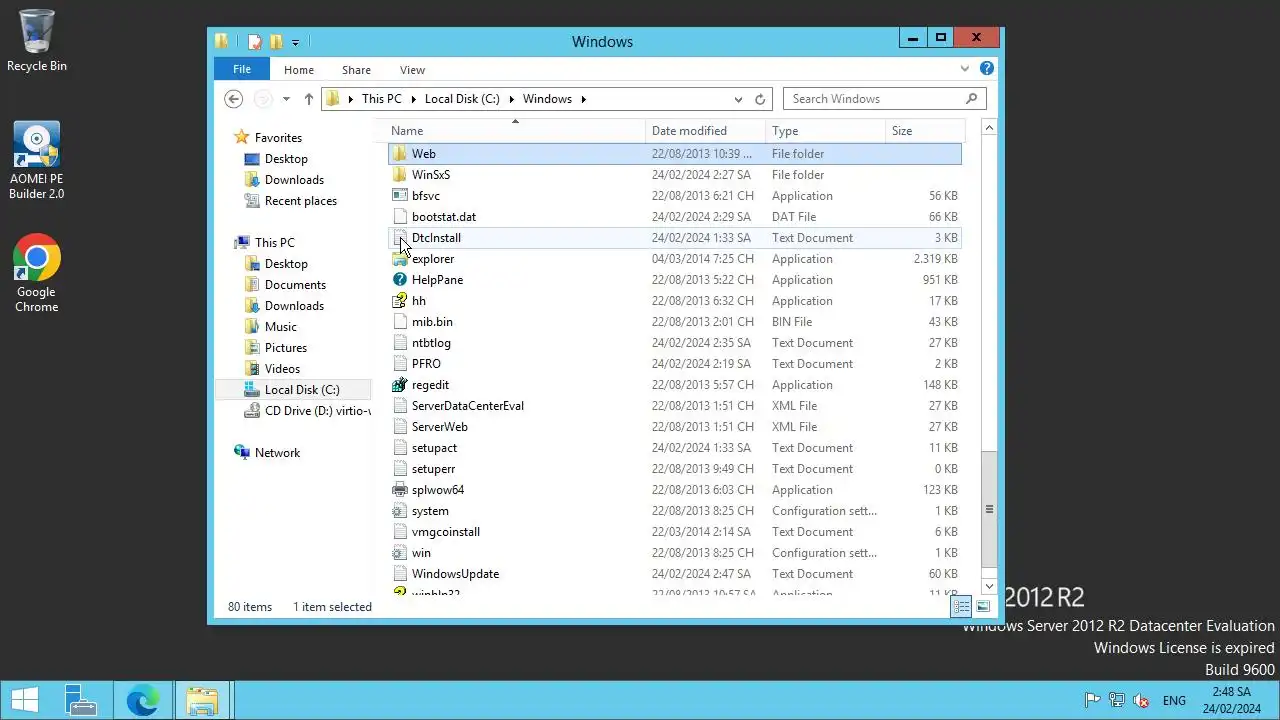Expand the ribbon with the chevron arrow
Image resolution: width=1280 pixels, height=720 pixels.
point(965,69)
